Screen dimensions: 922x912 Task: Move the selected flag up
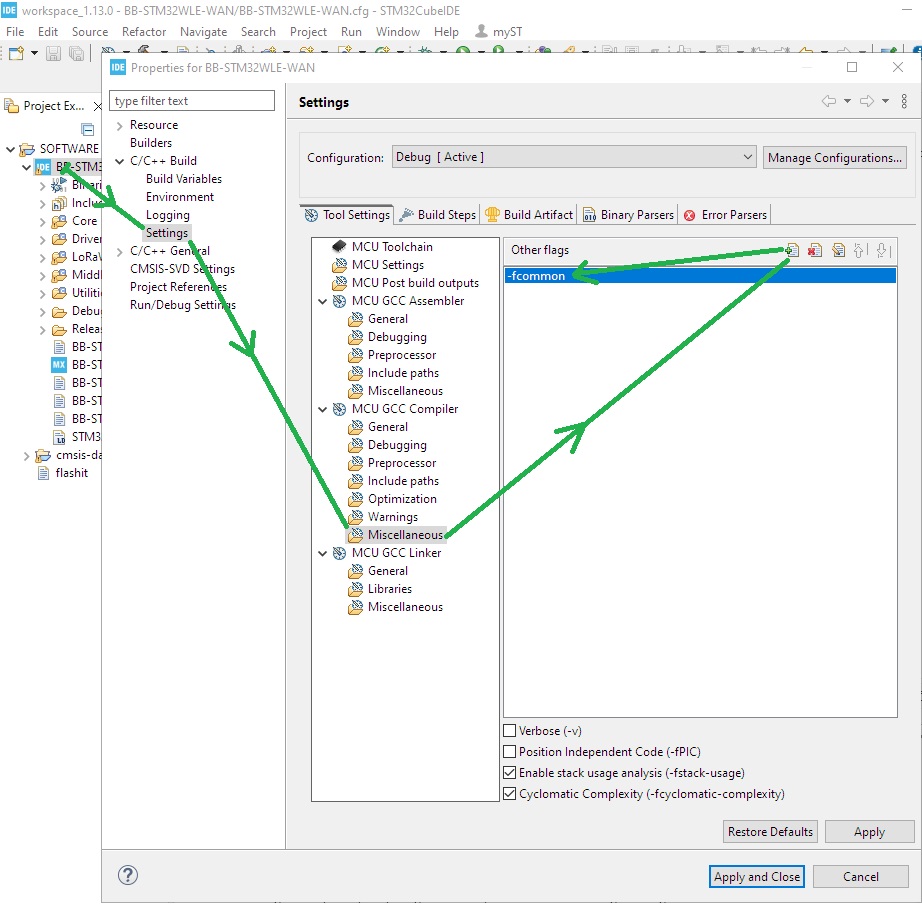point(860,250)
